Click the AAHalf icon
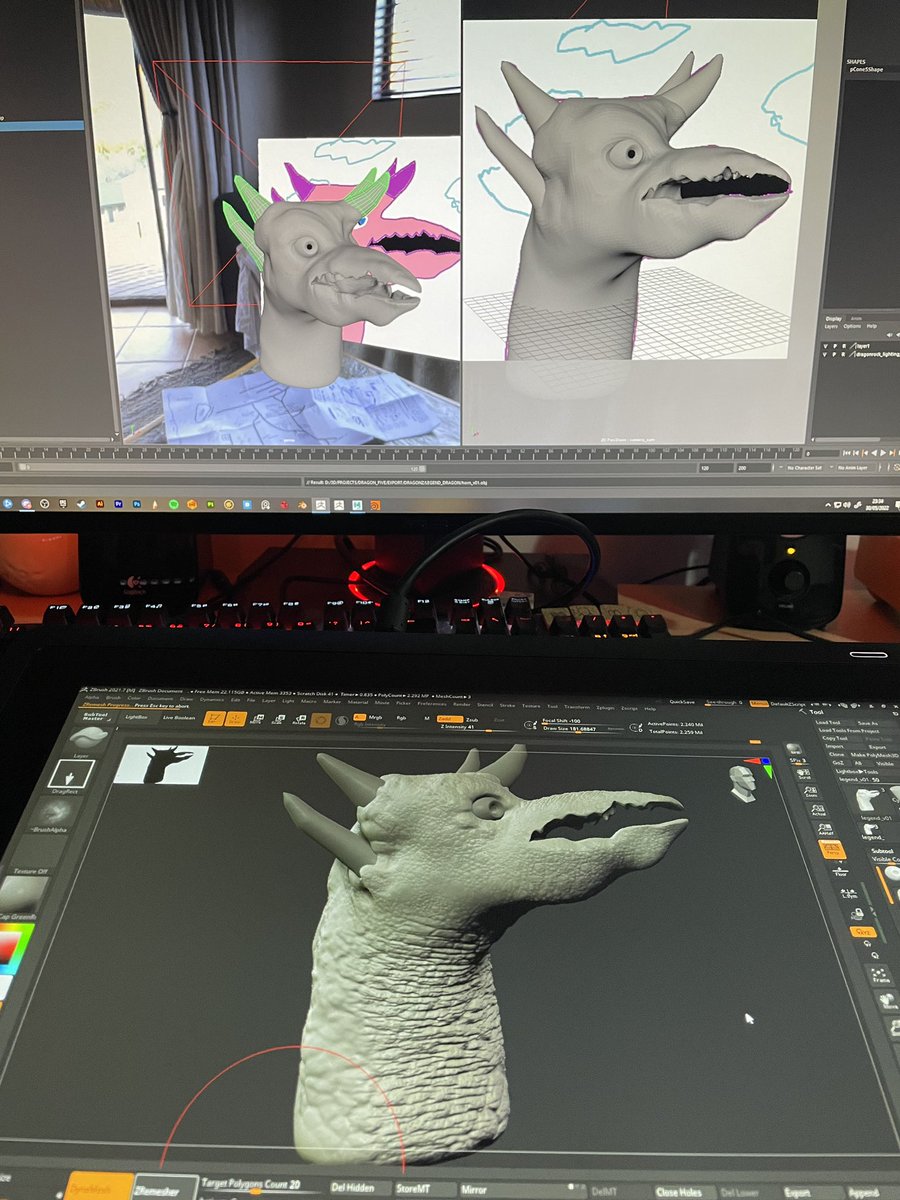 [x=826, y=829]
